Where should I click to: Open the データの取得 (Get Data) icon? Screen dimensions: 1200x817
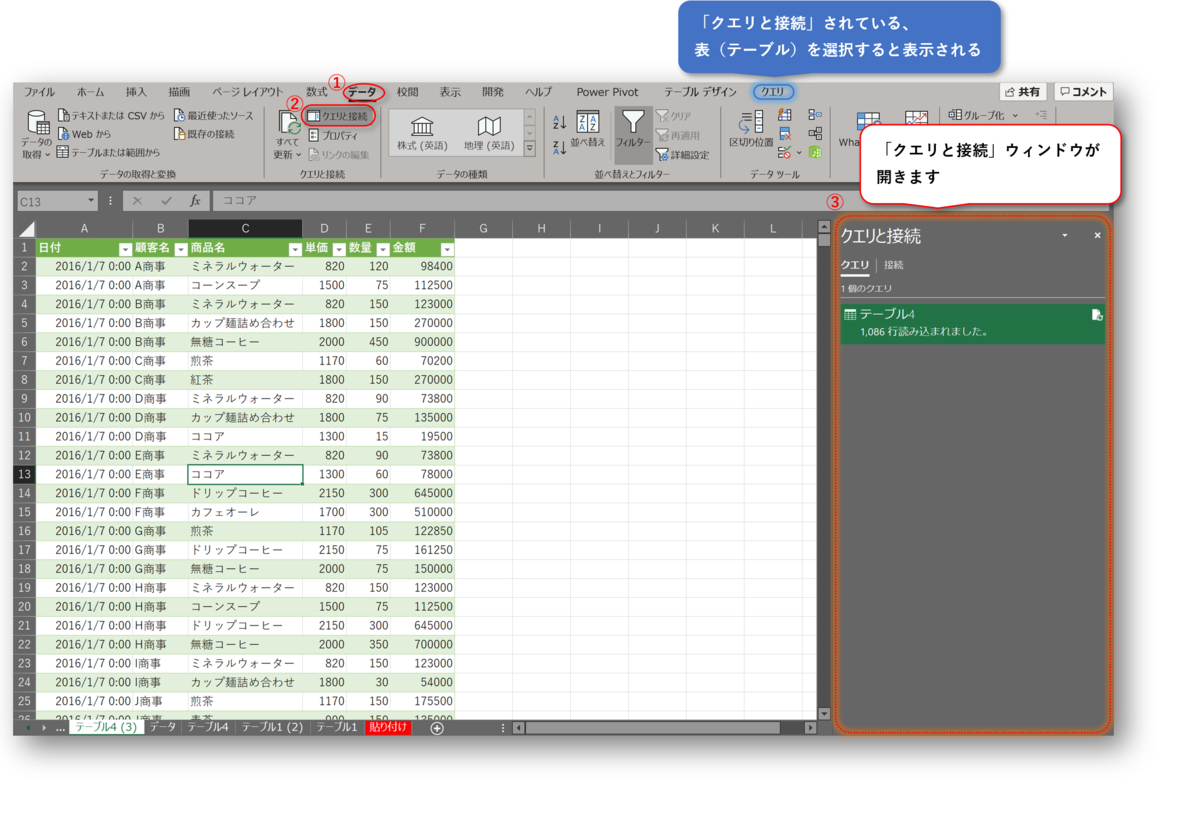[37, 132]
